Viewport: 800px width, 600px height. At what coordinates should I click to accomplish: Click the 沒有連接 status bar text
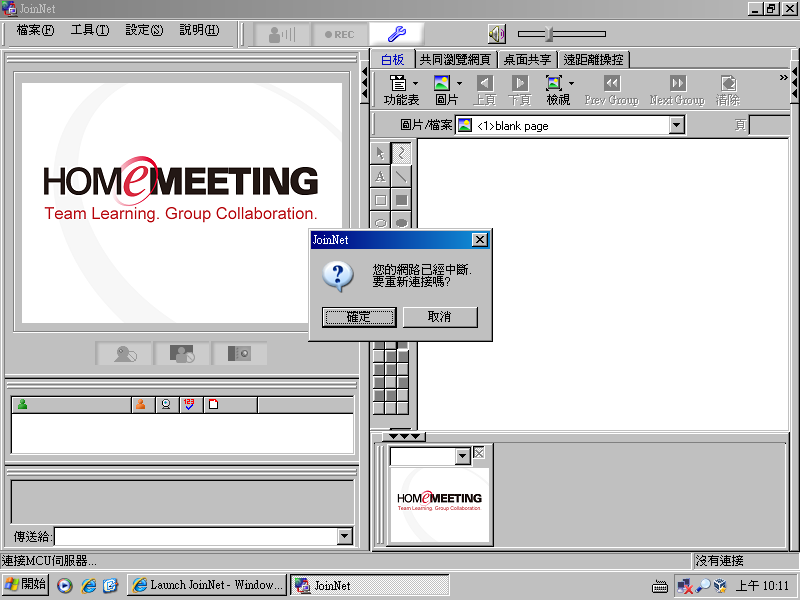coord(719,561)
